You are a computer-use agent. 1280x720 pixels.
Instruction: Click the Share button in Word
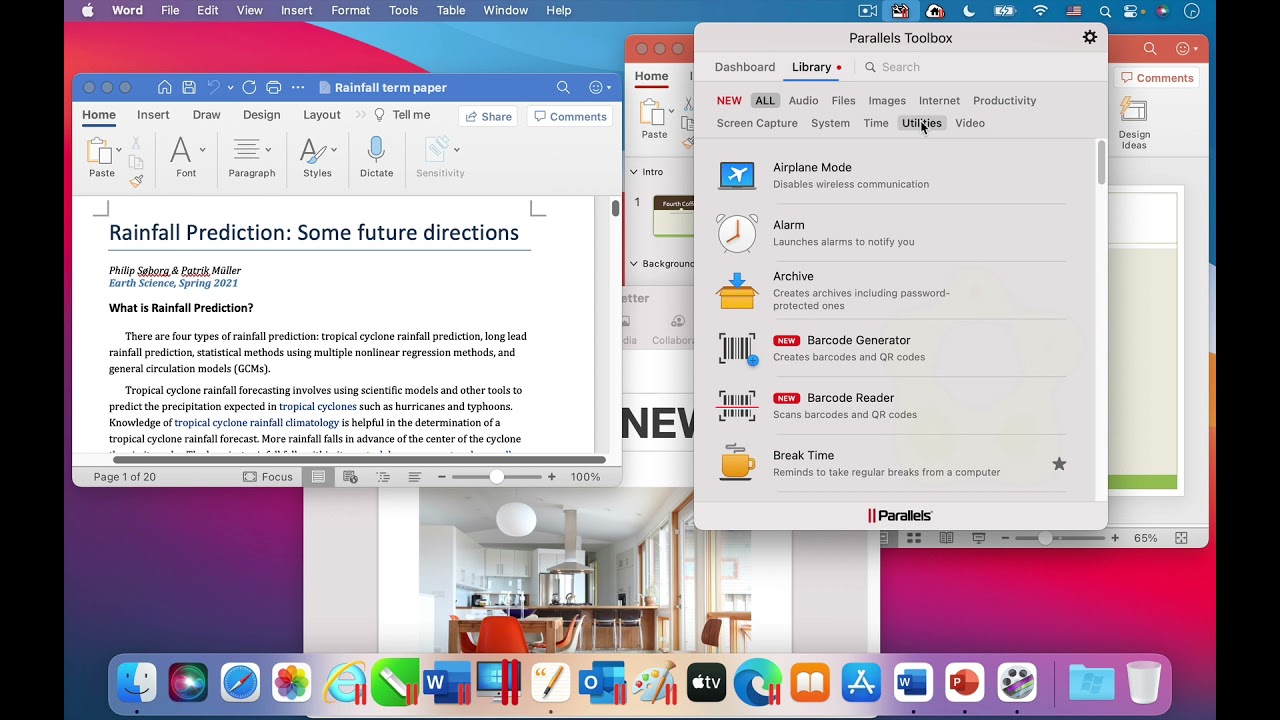(x=487, y=116)
